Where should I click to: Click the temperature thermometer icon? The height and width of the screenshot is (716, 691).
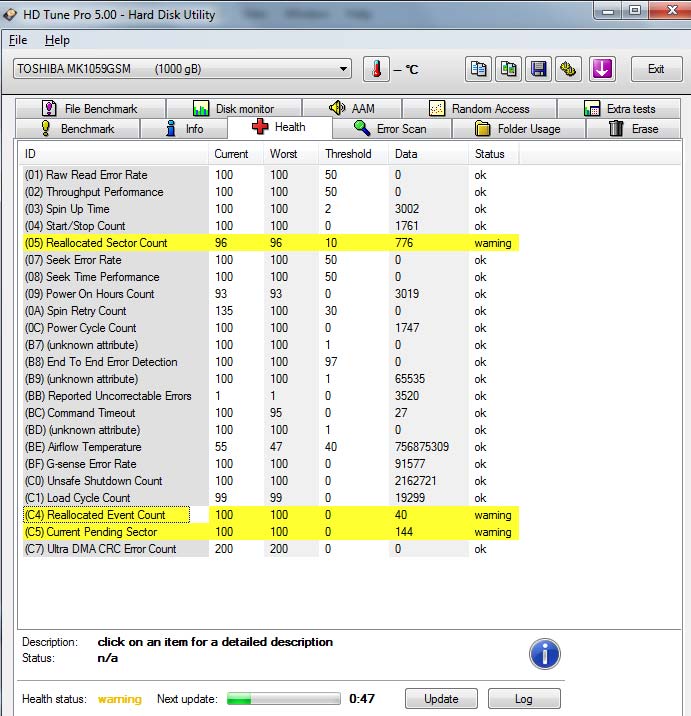pos(376,69)
